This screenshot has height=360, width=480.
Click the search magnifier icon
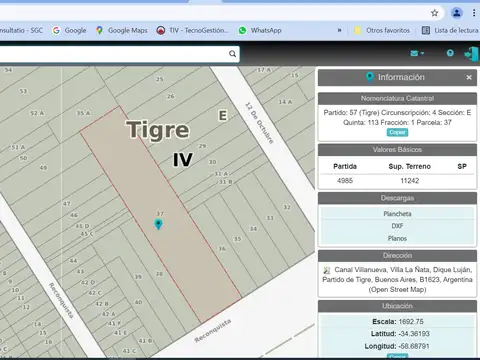coord(232,54)
